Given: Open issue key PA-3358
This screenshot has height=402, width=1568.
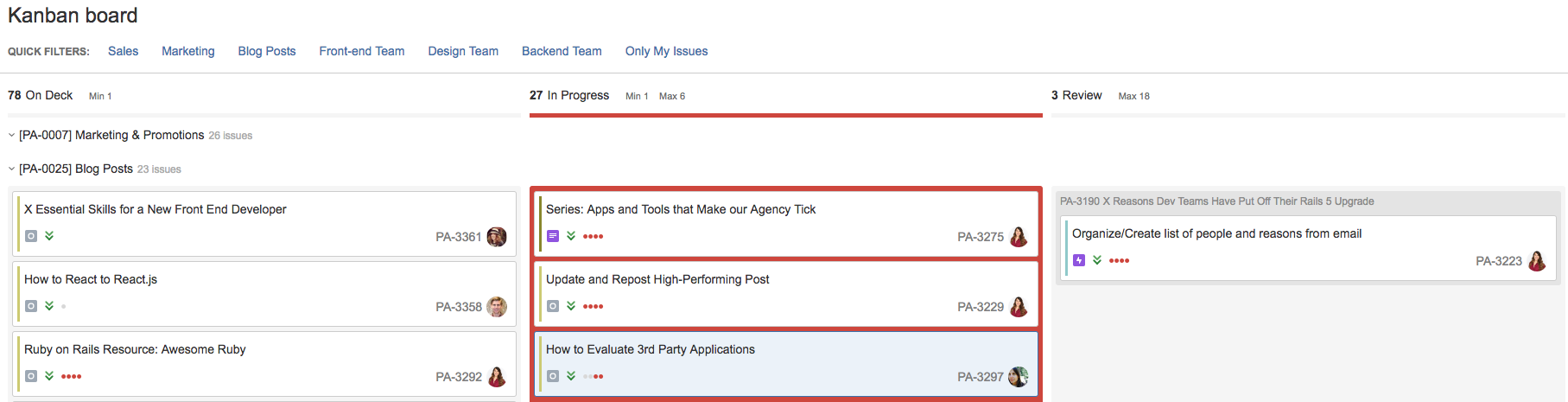Looking at the screenshot, I should [459, 307].
